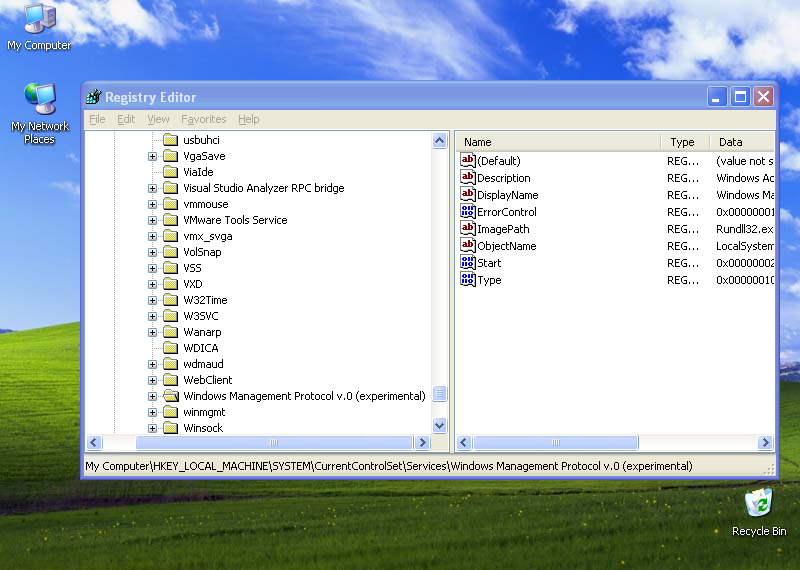The image size is (800, 570).
Task: Open the Recycle Bin desktop icon
Action: point(759,512)
